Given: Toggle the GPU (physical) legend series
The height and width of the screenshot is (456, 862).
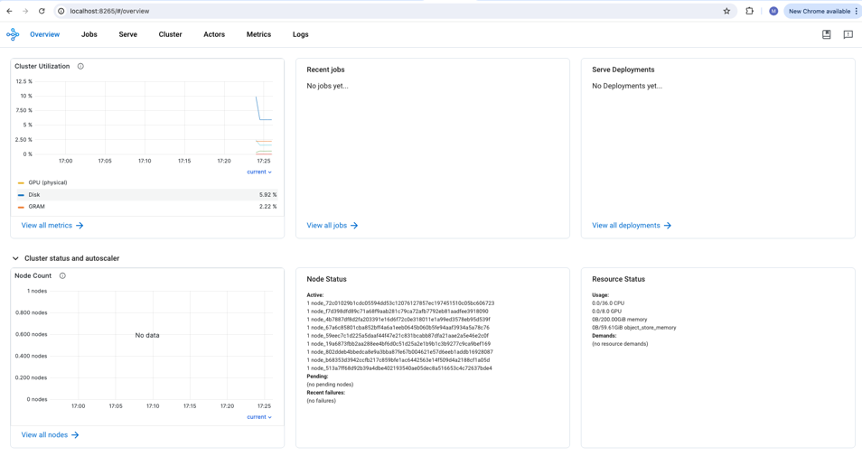Looking at the screenshot, I should pyautogui.click(x=47, y=183).
